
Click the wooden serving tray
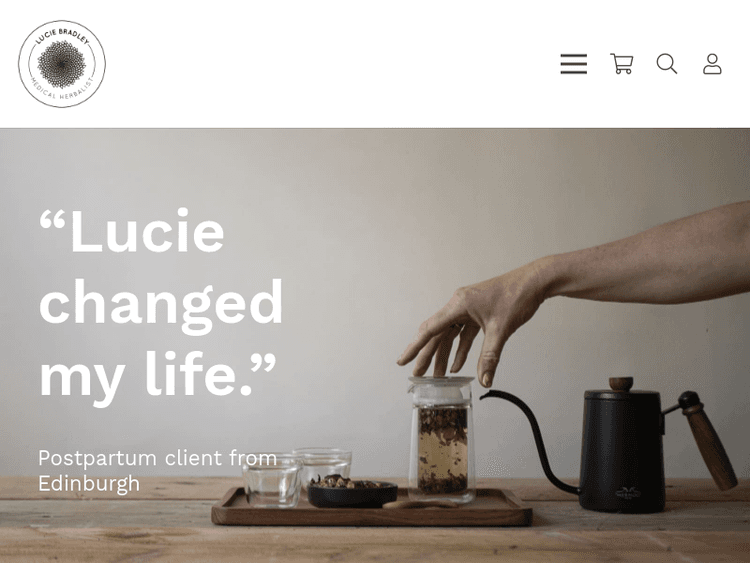372,508
